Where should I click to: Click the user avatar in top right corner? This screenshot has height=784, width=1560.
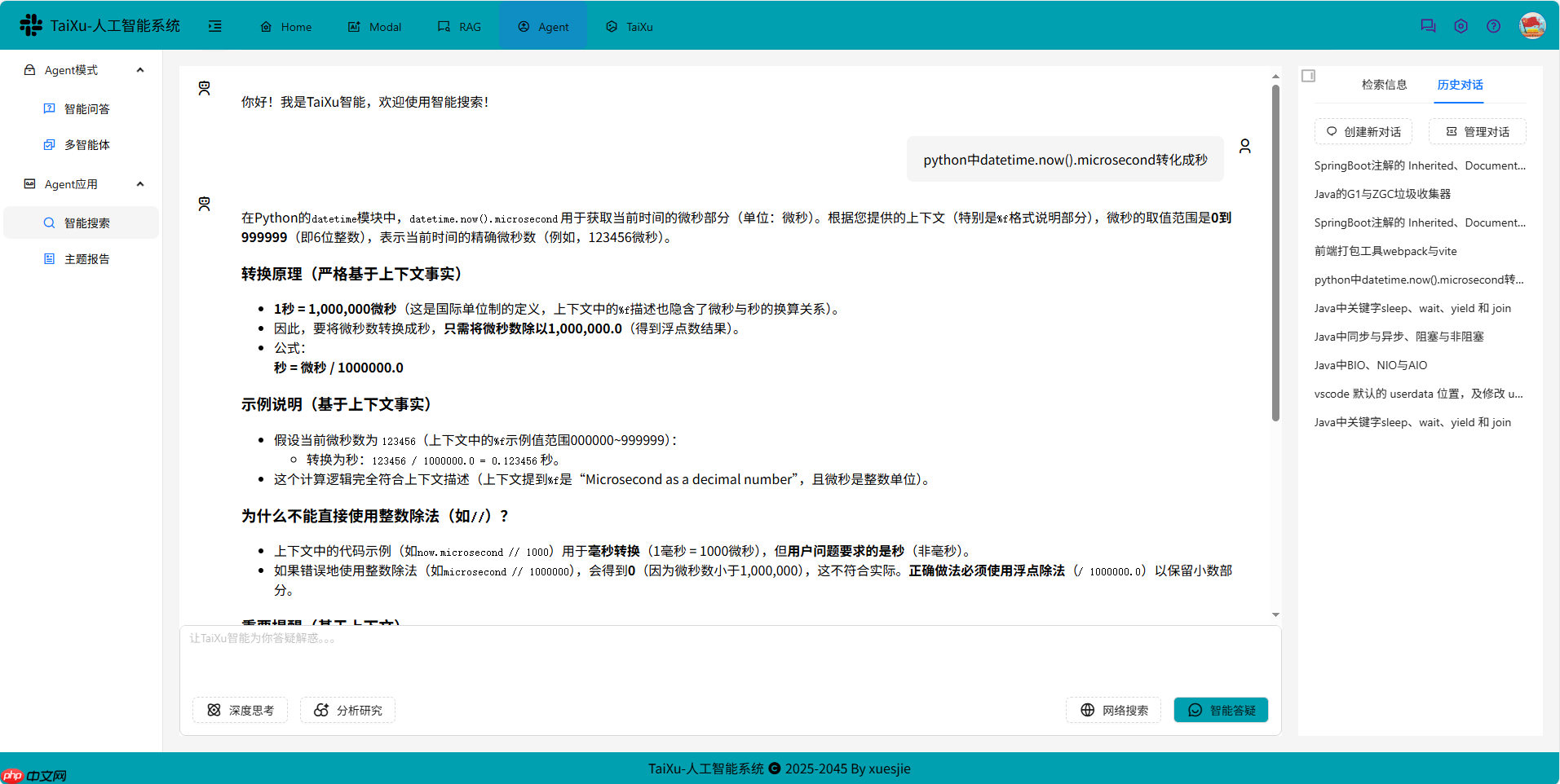tap(1531, 25)
